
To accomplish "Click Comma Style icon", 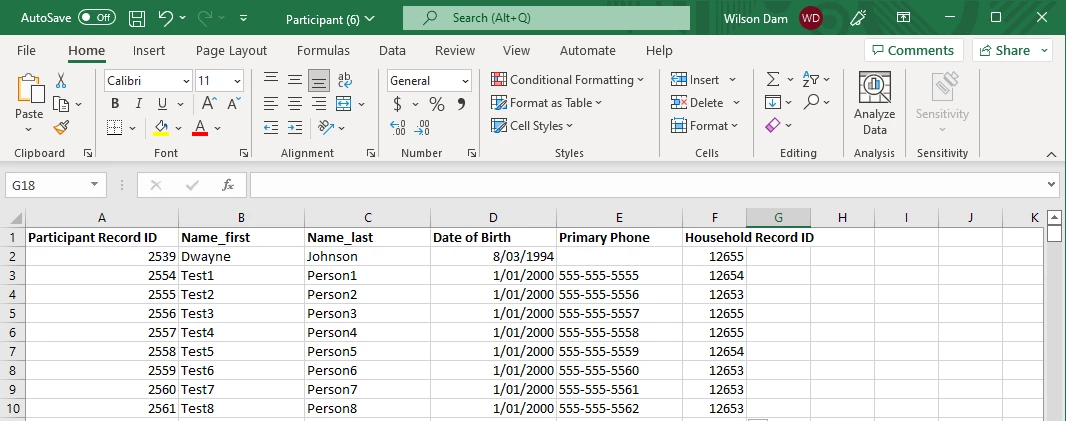I will pos(461,104).
